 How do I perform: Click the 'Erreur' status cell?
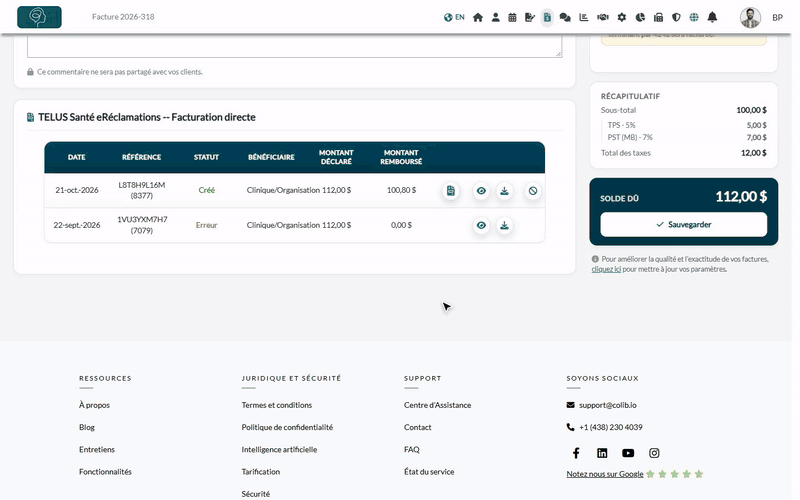pyautogui.click(x=207, y=225)
